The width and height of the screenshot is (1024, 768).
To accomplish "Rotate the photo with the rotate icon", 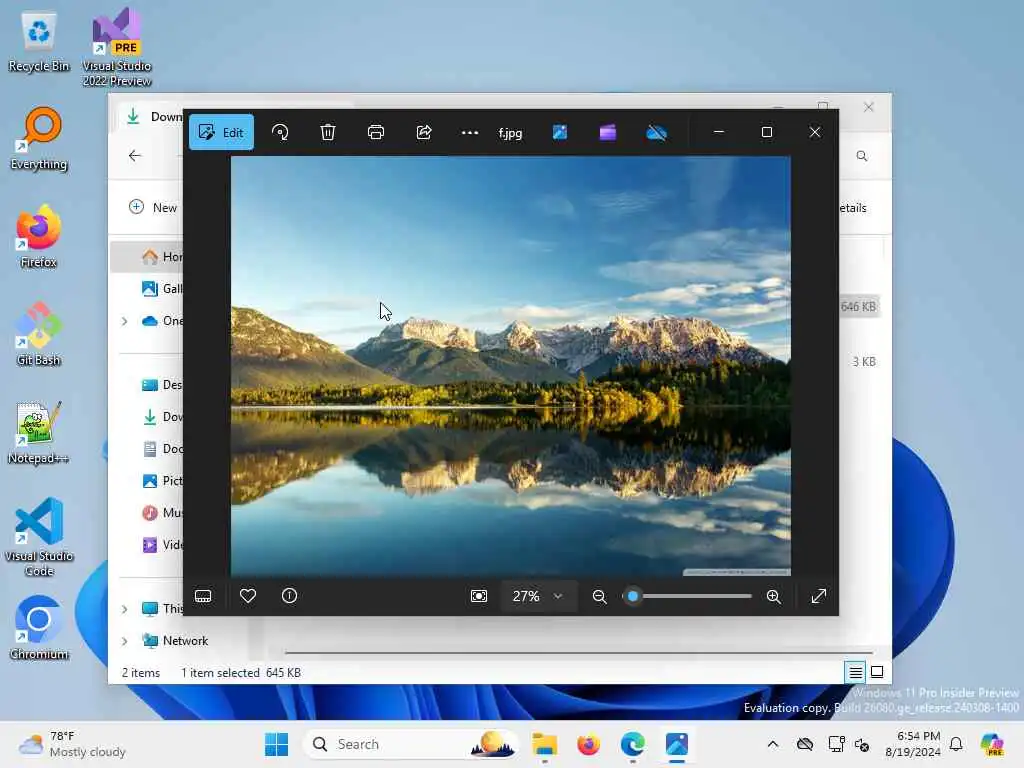I will point(280,133).
